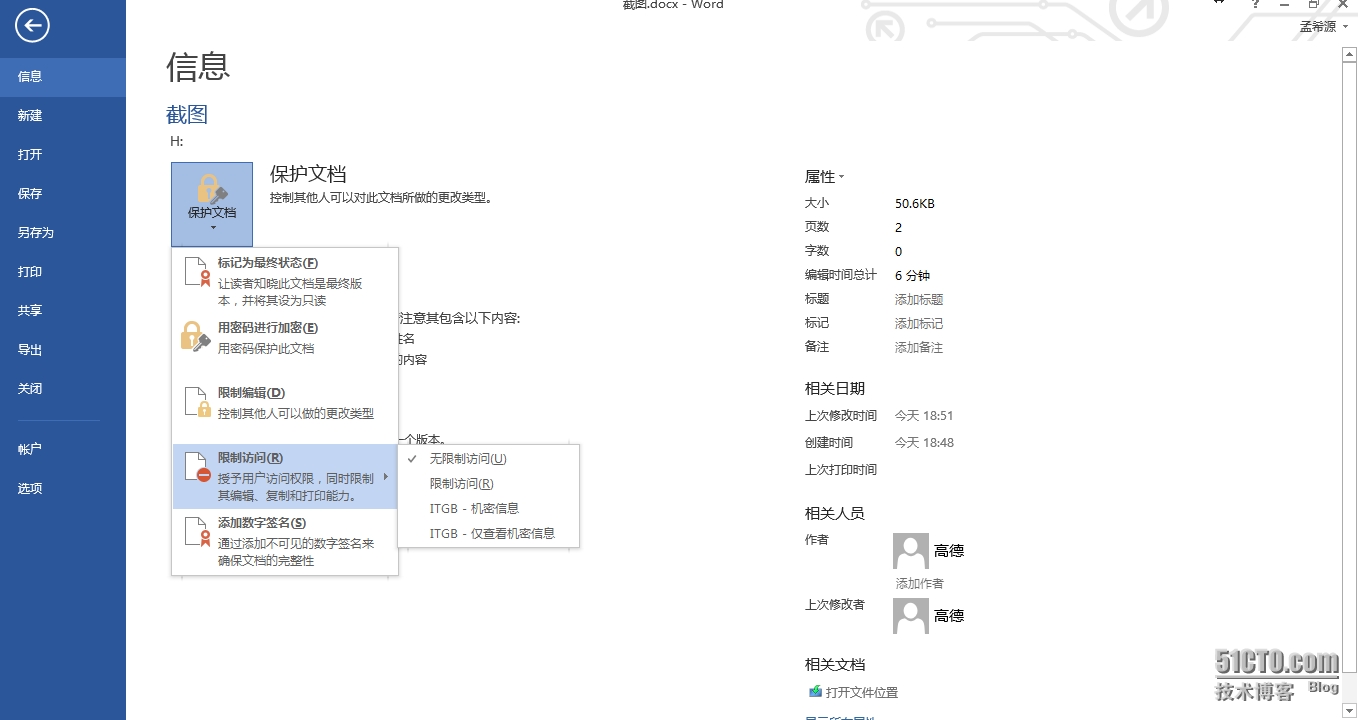Click the 限制编辑 document padlock icon

[x=197, y=402]
